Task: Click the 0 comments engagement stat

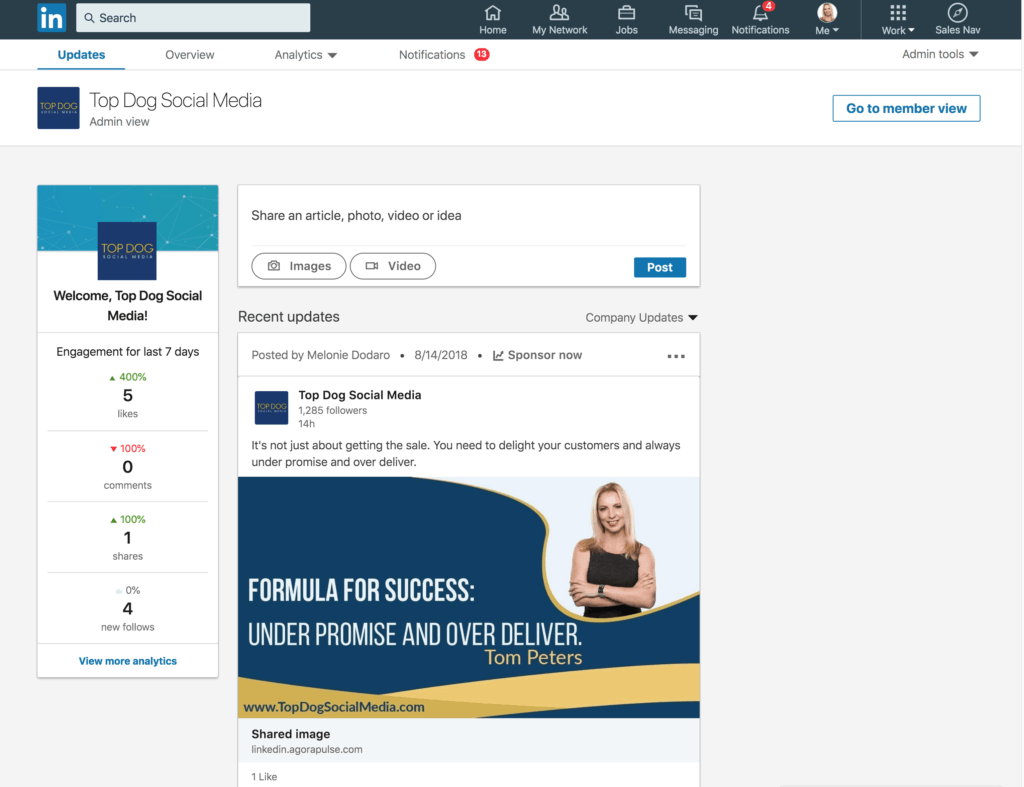Action: coord(128,467)
